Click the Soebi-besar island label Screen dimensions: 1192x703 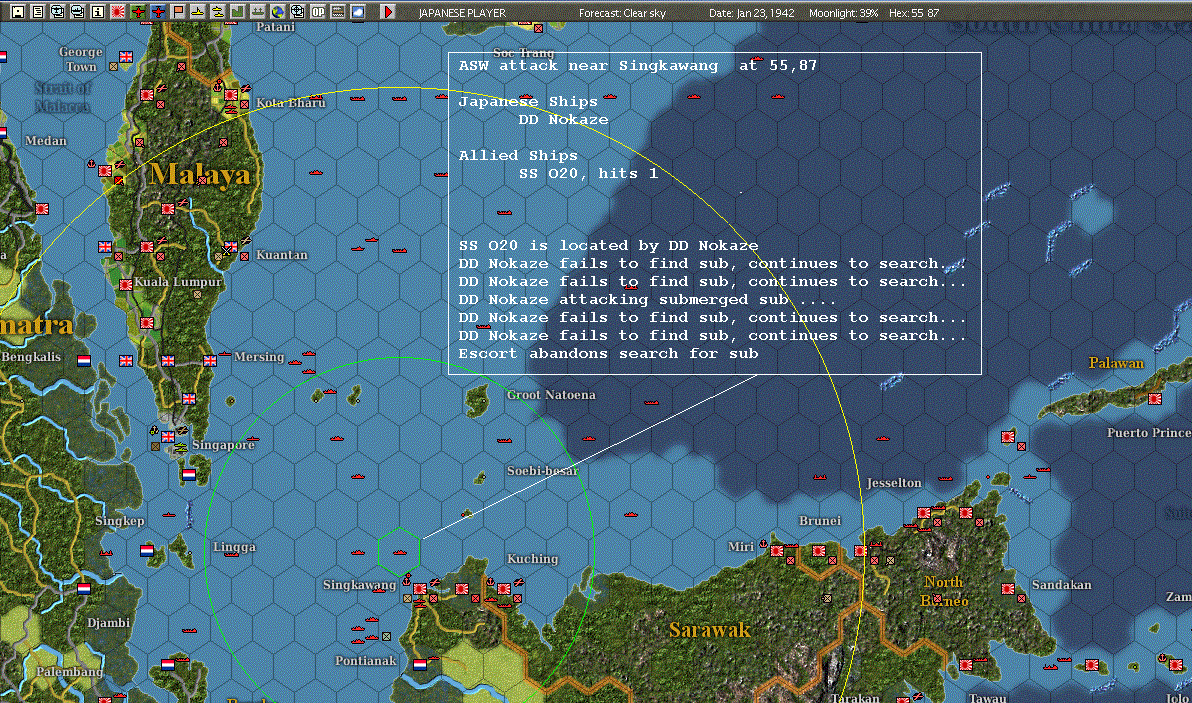click(542, 470)
